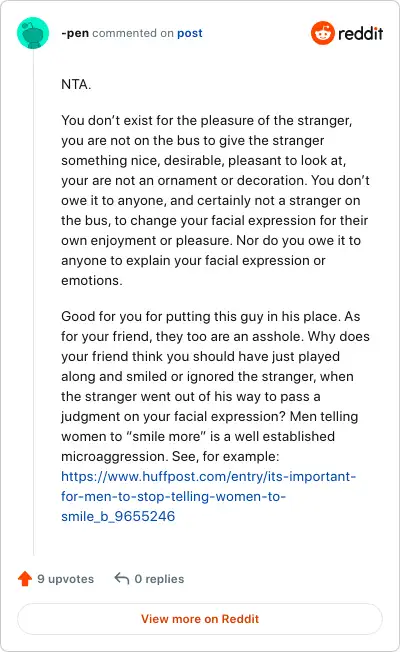Image resolution: width=400 pixels, height=652 pixels.
Task: Collapse comment via vertical thread line
Action: point(33,302)
